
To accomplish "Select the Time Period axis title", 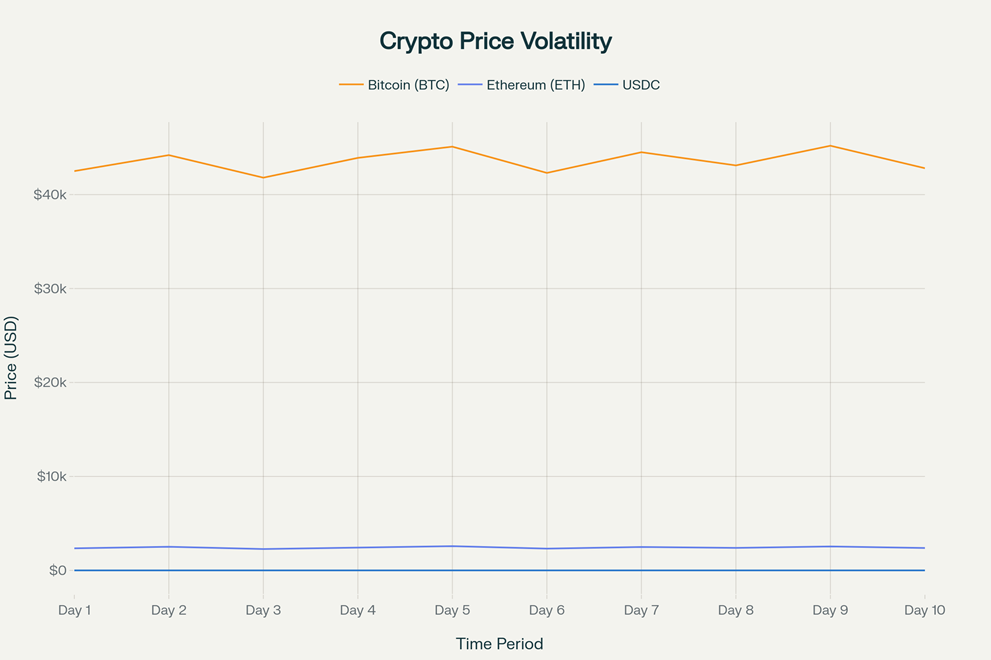I will [x=499, y=644].
